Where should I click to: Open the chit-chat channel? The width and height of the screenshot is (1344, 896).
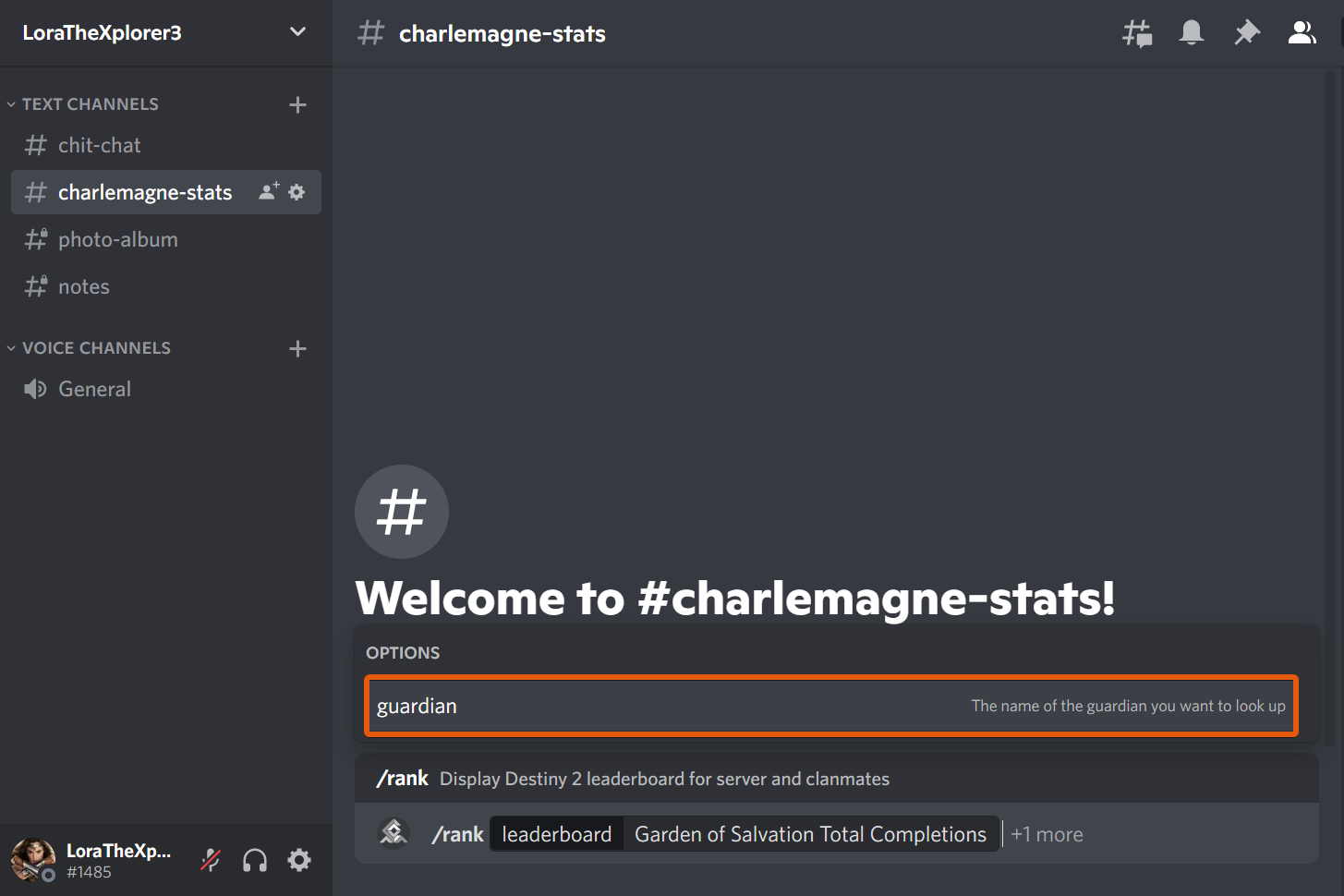166,145
